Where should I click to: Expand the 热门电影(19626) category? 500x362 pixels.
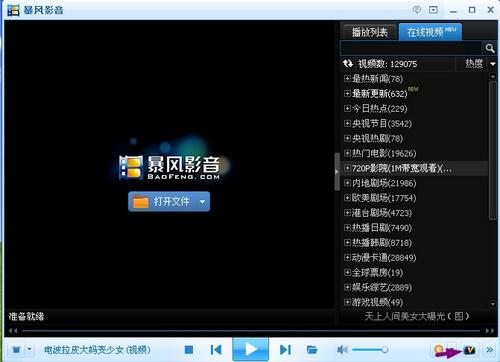(347, 153)
